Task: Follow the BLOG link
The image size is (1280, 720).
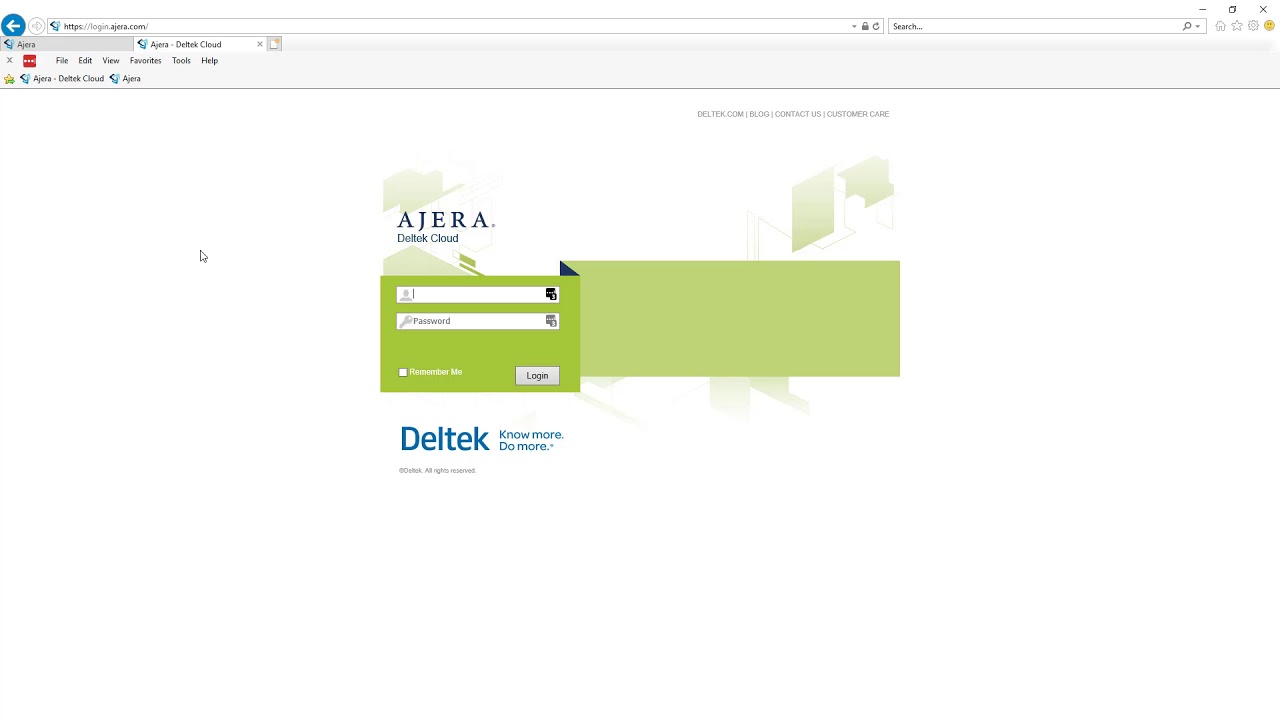Action: [x=759, y=114]
